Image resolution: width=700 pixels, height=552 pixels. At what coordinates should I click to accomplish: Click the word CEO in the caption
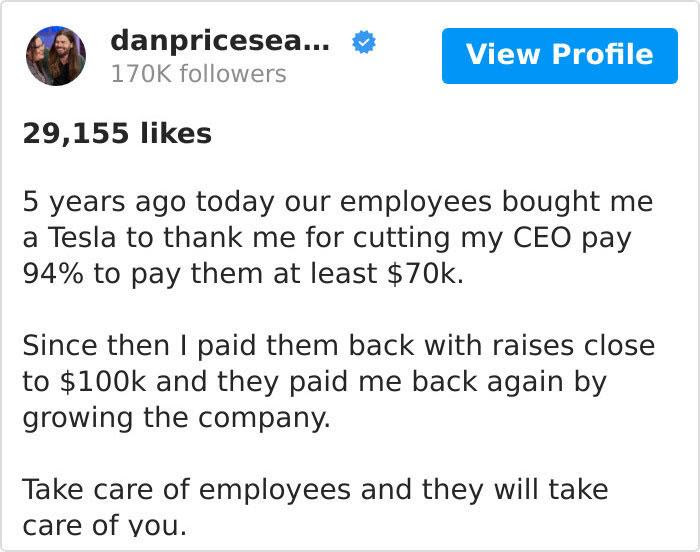click(542, 238)
